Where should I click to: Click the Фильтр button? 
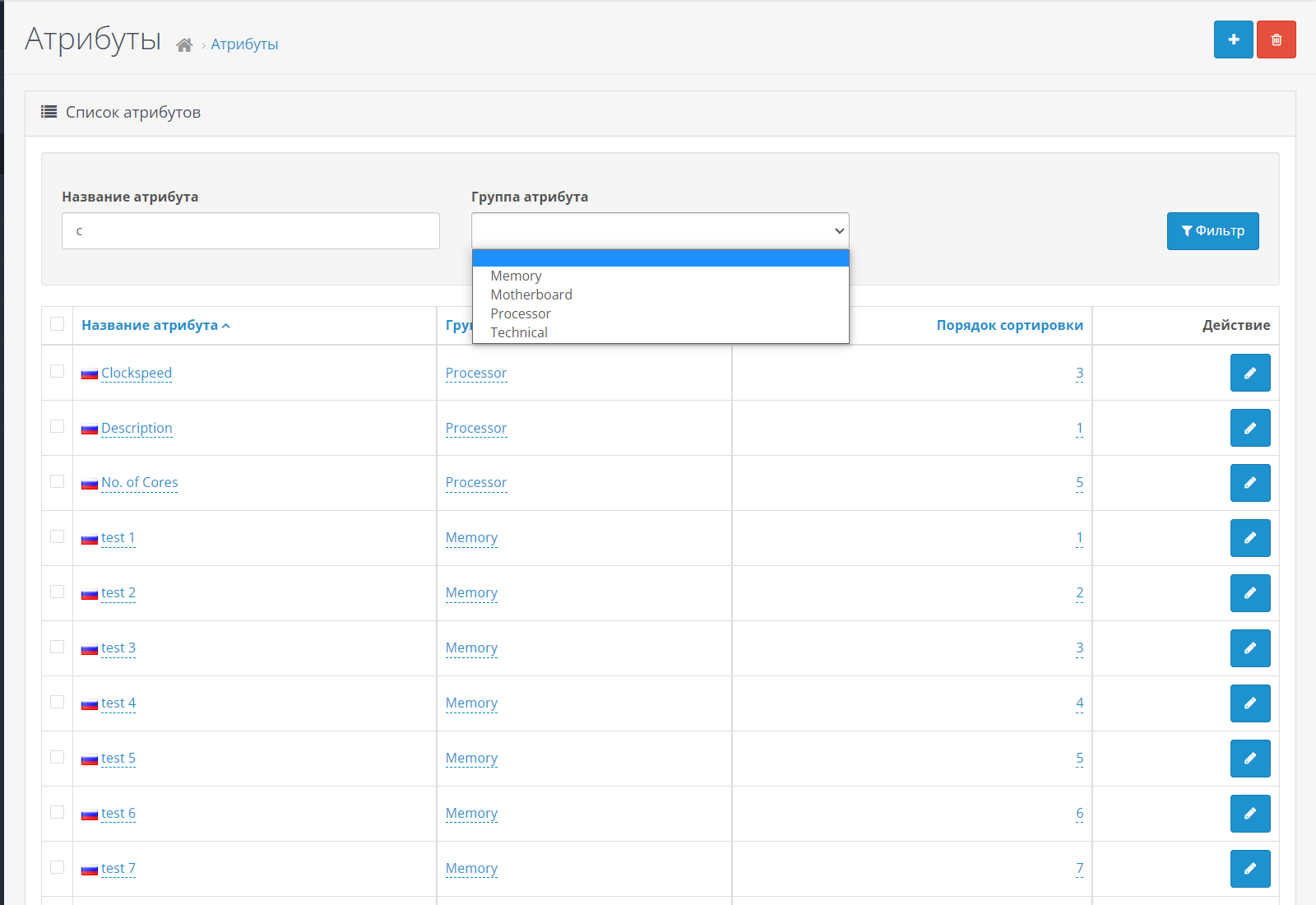point(1212,231)
